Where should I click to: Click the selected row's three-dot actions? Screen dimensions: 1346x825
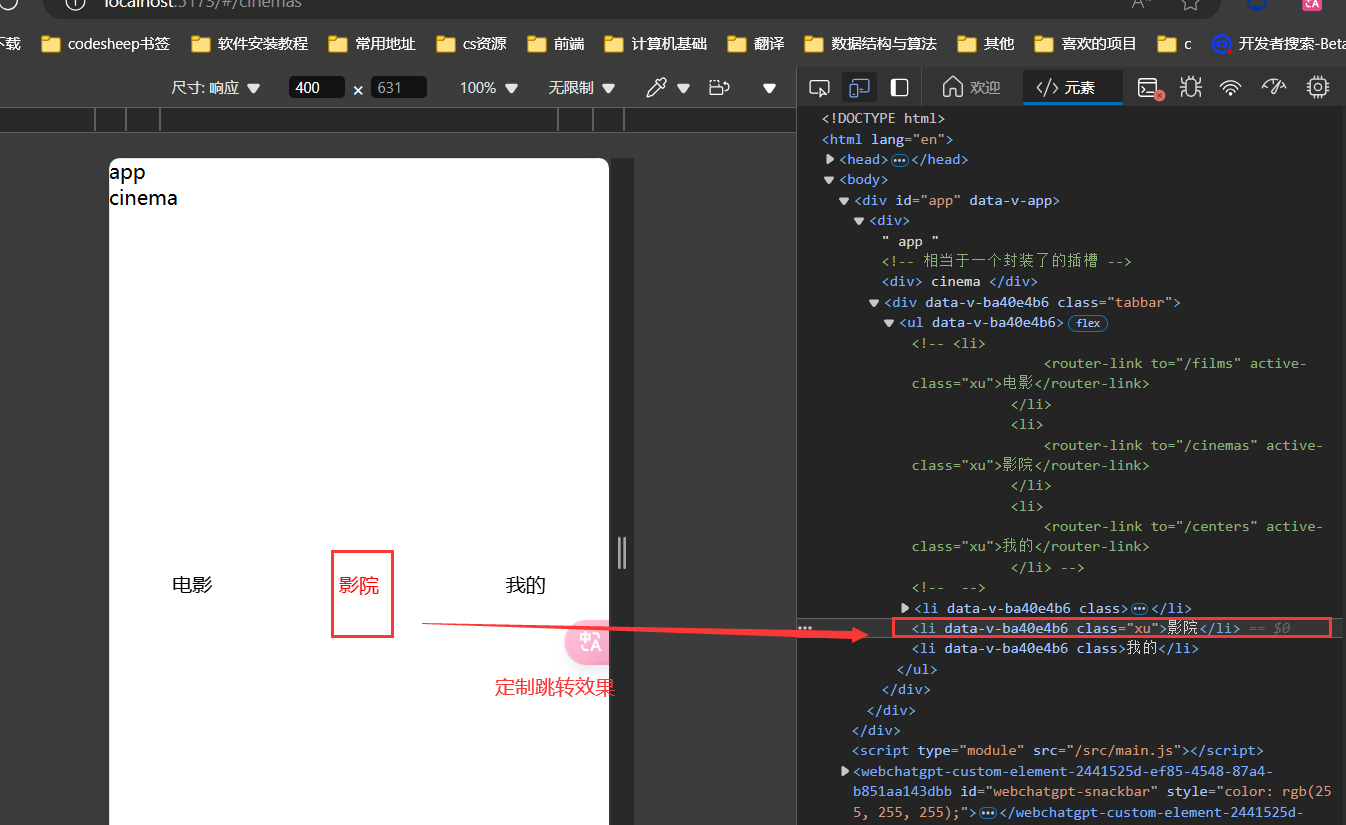click(805, 628)
